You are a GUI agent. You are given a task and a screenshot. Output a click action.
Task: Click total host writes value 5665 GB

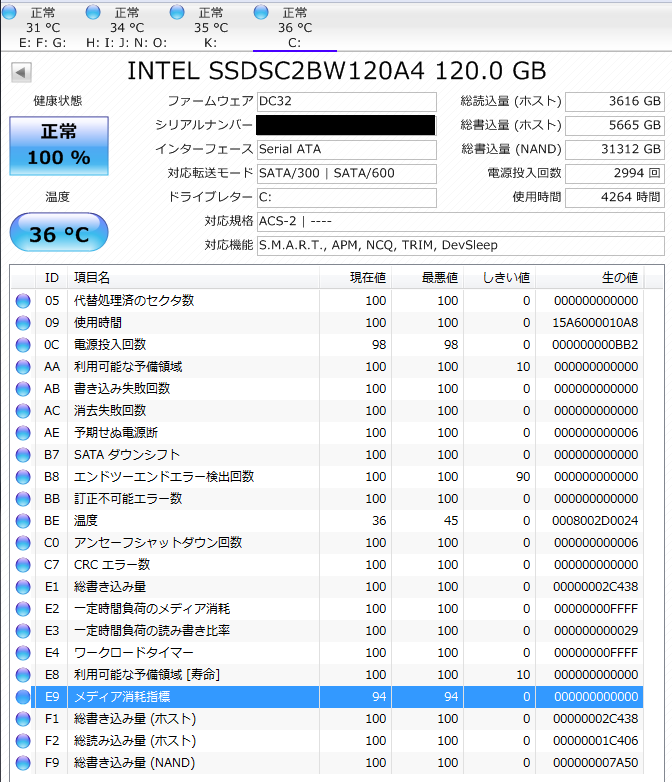(x=615, y=125)
